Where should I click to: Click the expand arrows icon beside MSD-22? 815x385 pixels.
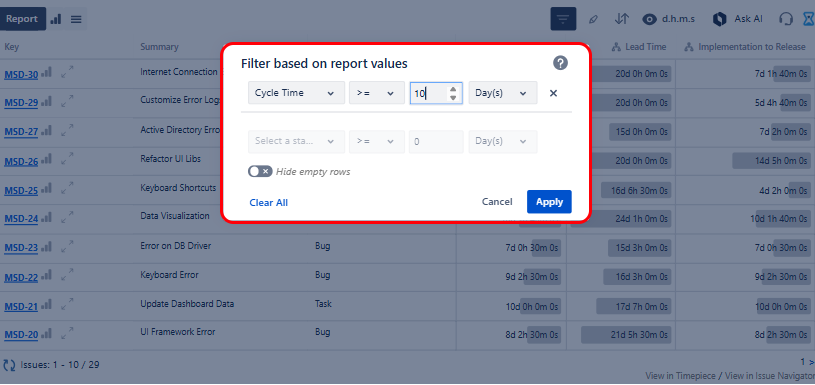coord(67,276)
